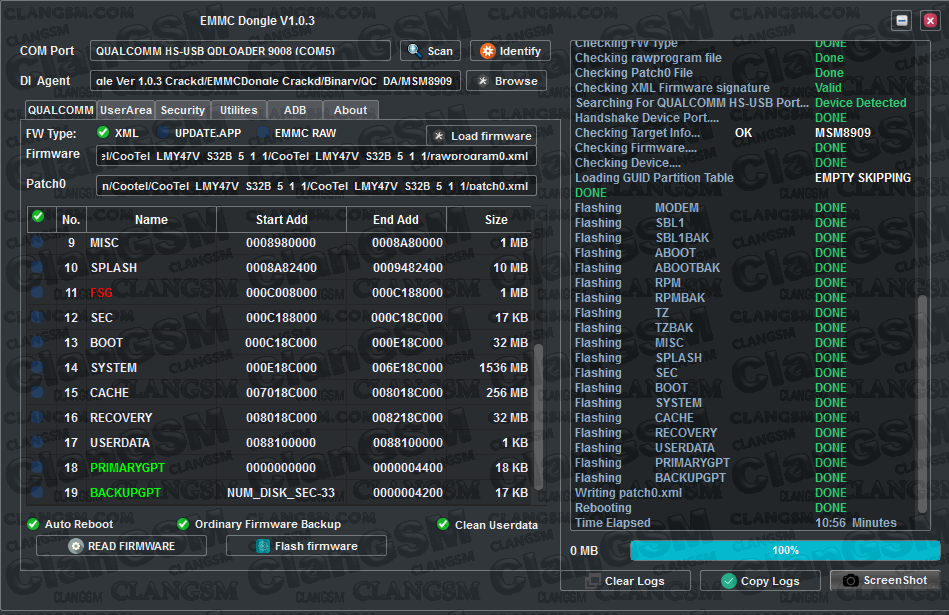Image resolution: width=949 pixels, height=615 pixels.
Task: Select the XML firmware type
Action: 103,133
